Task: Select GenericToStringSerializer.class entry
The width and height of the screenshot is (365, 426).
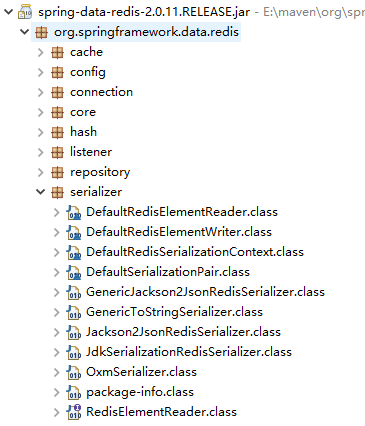Action: pyautogui.click(x=174, y=312)
